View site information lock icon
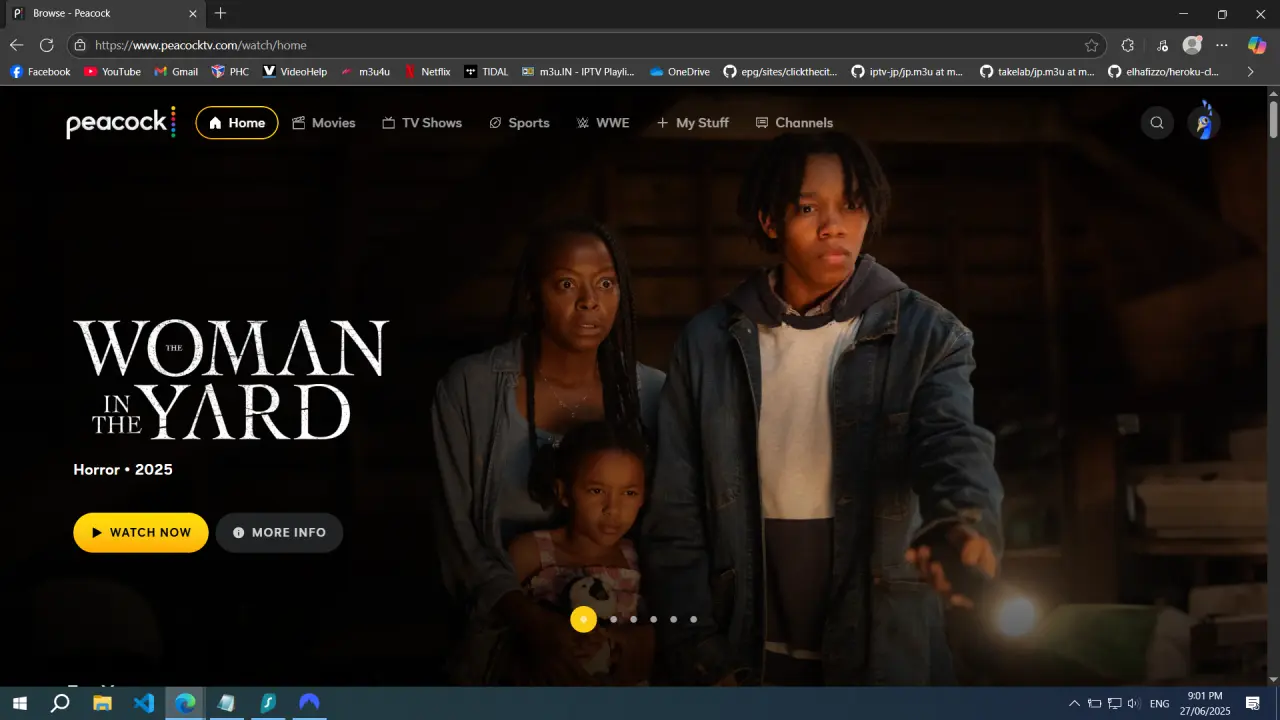 click(x=80, y=45)
